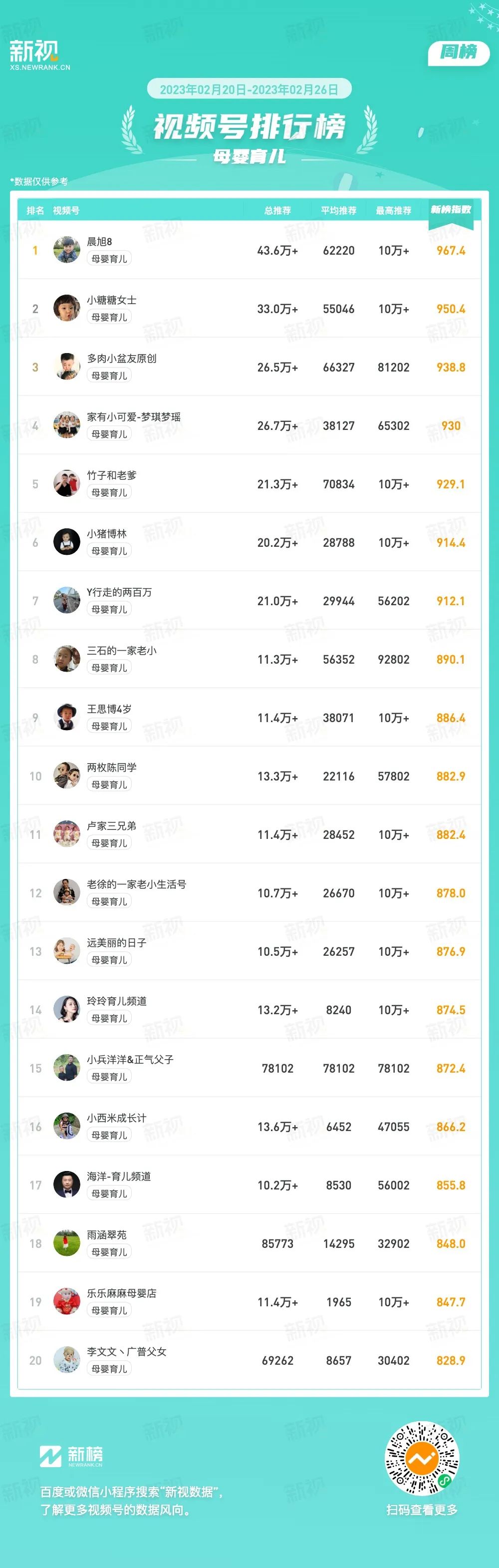Click the 扫码查看更多 text
Image resolution: width=499 pixels, height=1568 pixels.
[422, 1510]
